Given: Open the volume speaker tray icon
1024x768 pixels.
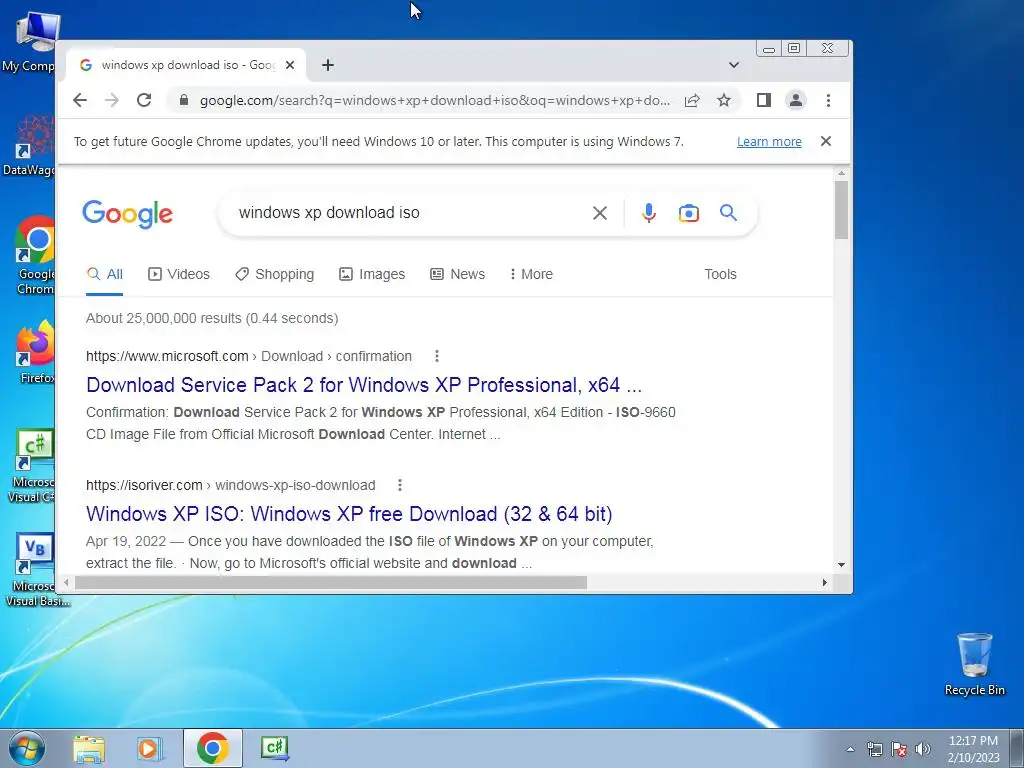Looking at the screenshot, I should [922, 749].
